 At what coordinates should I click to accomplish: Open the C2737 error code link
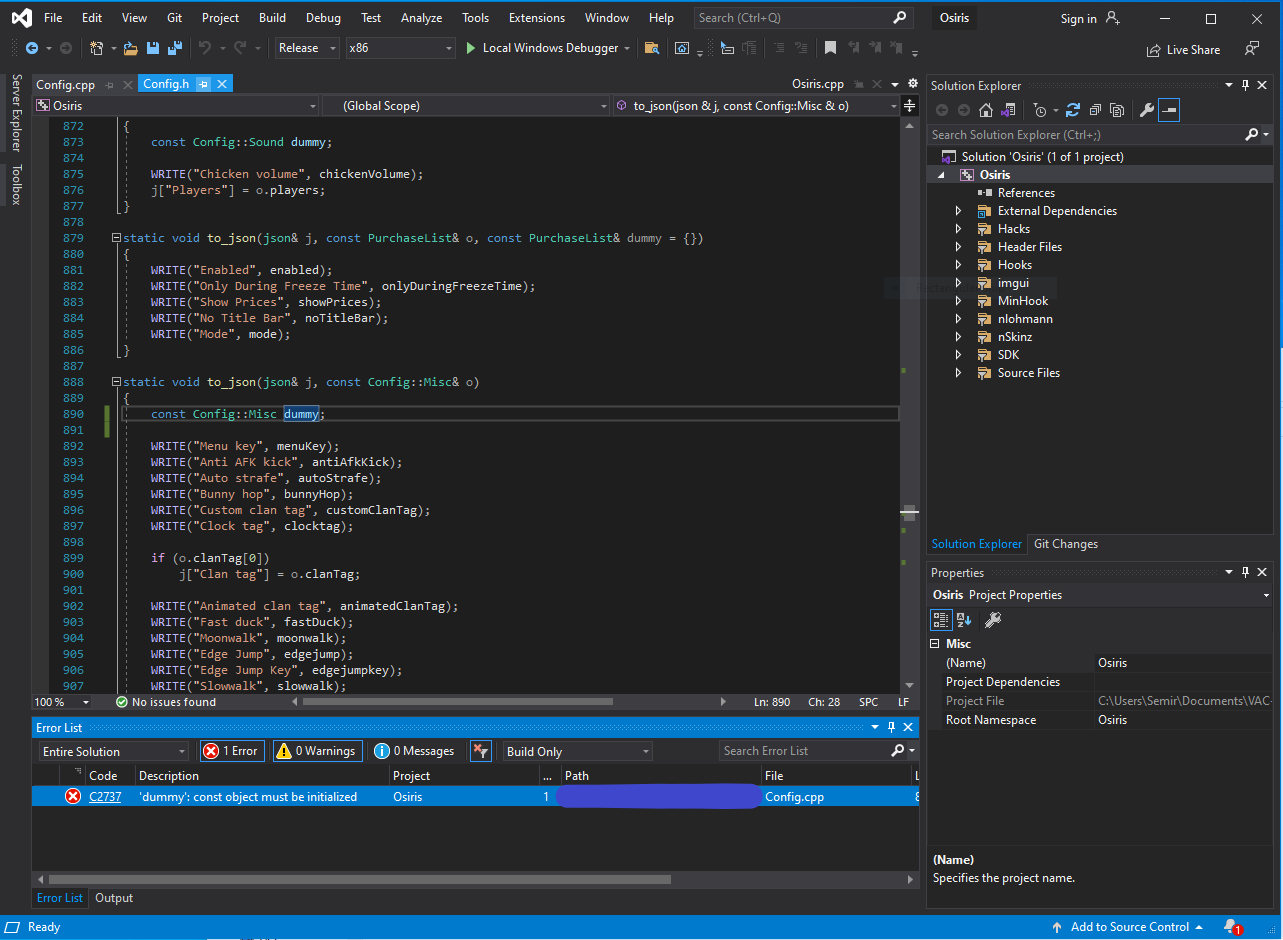click(x=105, y=797)
